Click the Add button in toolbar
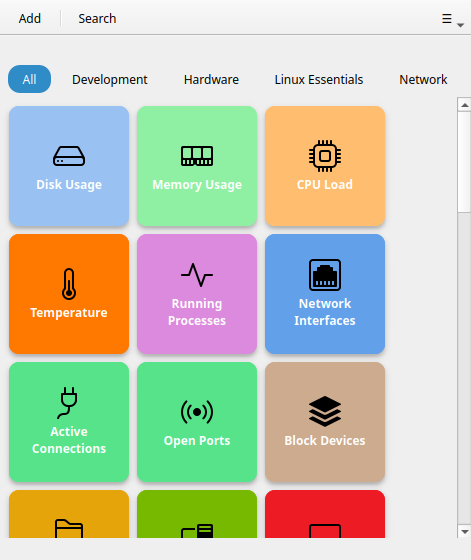Viewport: 471px width, 560px height. [30, 18]
